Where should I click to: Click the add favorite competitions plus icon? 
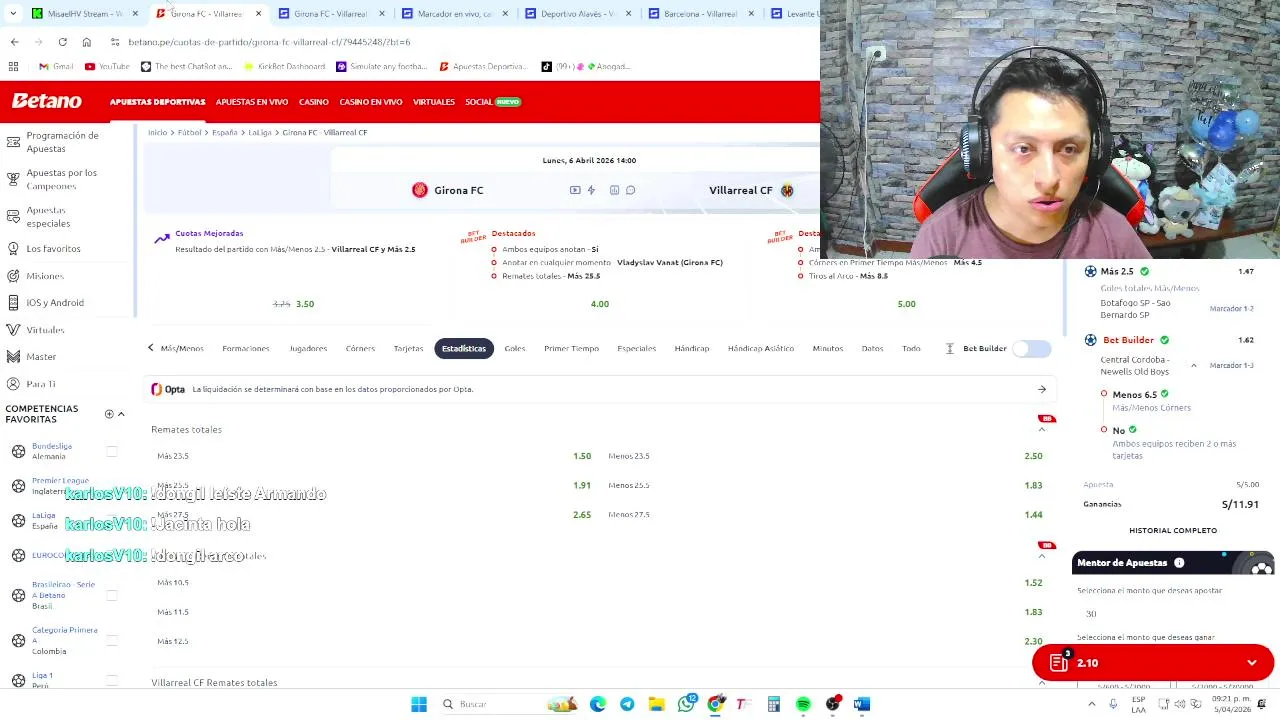pos(109,414)
